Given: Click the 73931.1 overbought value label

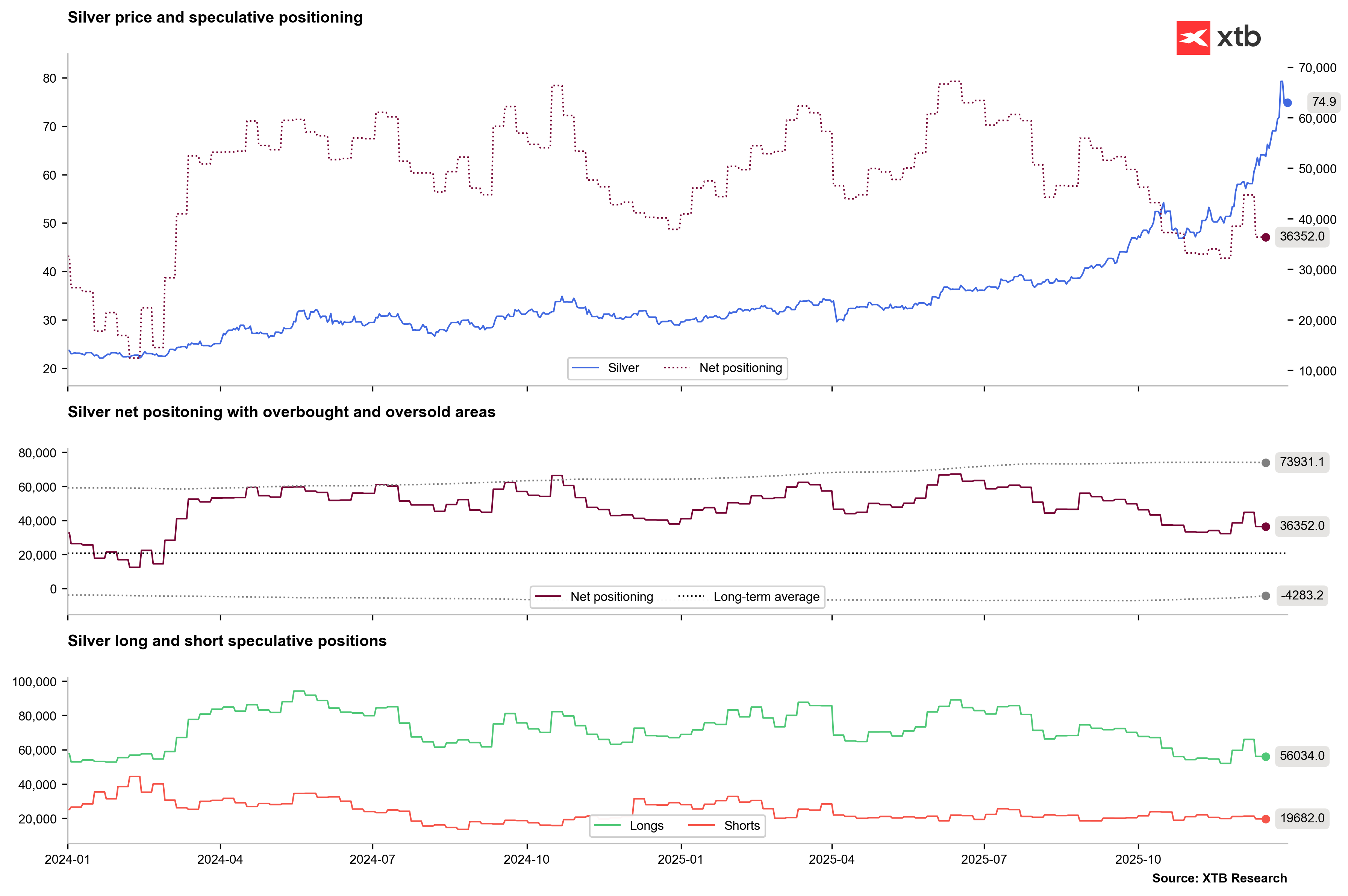Looking at the screenshot, I should 1302,462.
